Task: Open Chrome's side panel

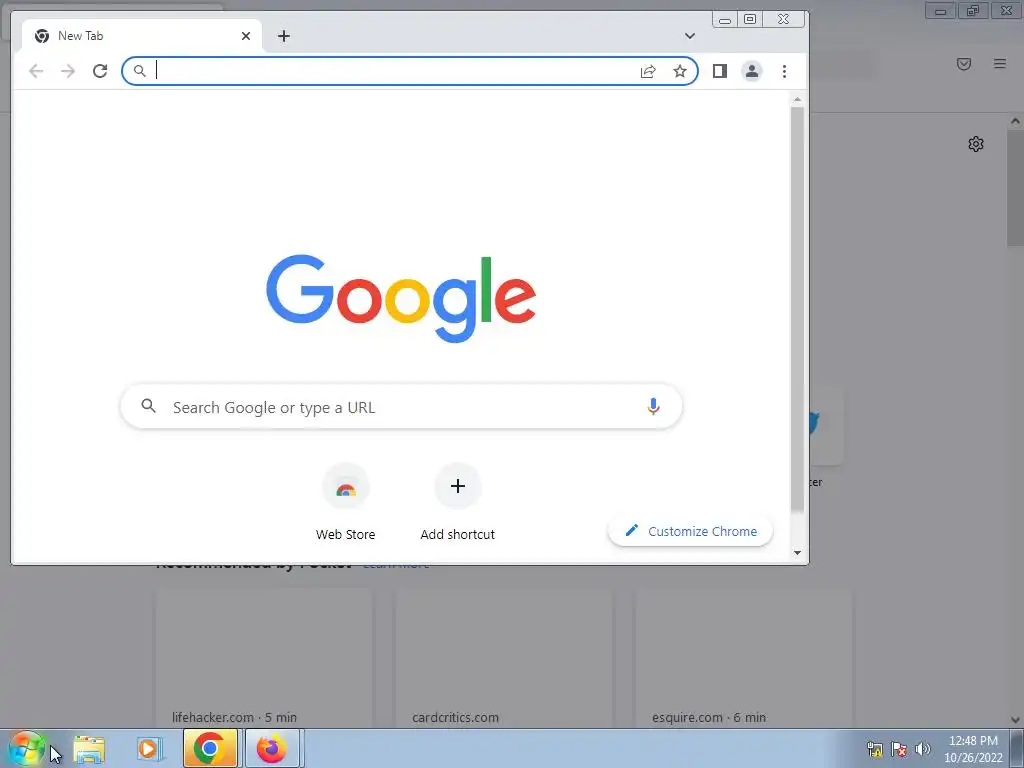Action: (720, 71)
